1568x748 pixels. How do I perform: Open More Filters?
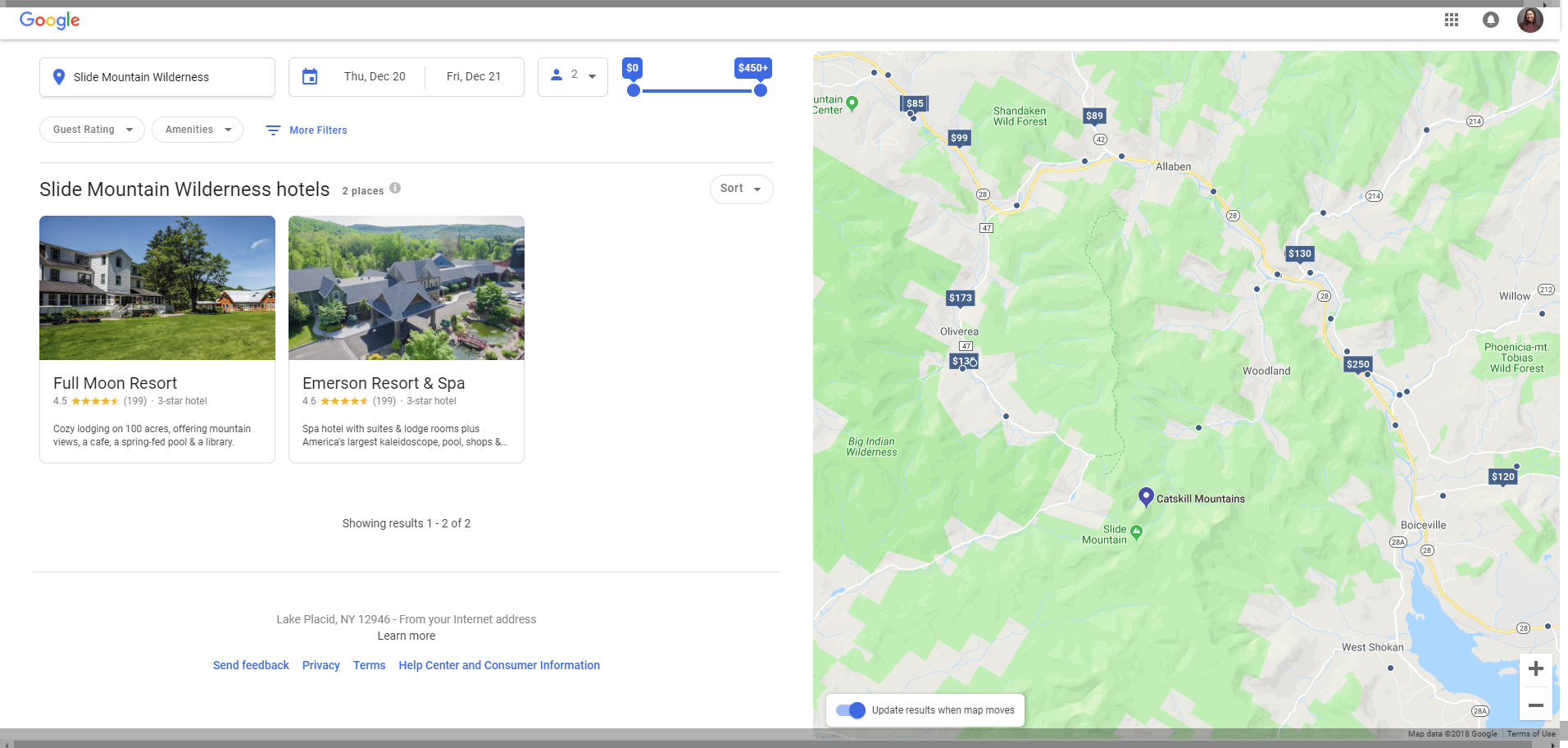[x=307, y=130]
